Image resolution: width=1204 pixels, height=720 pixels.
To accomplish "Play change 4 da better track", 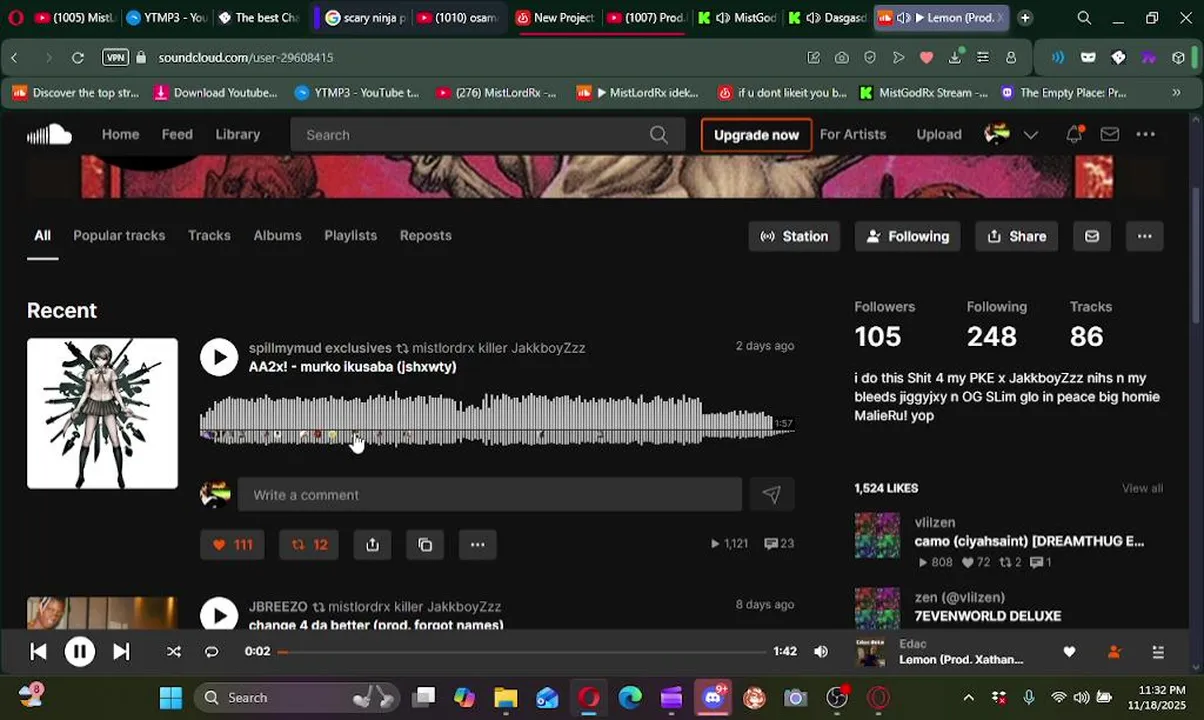I will pyautogui.click(x=219, y=614).
